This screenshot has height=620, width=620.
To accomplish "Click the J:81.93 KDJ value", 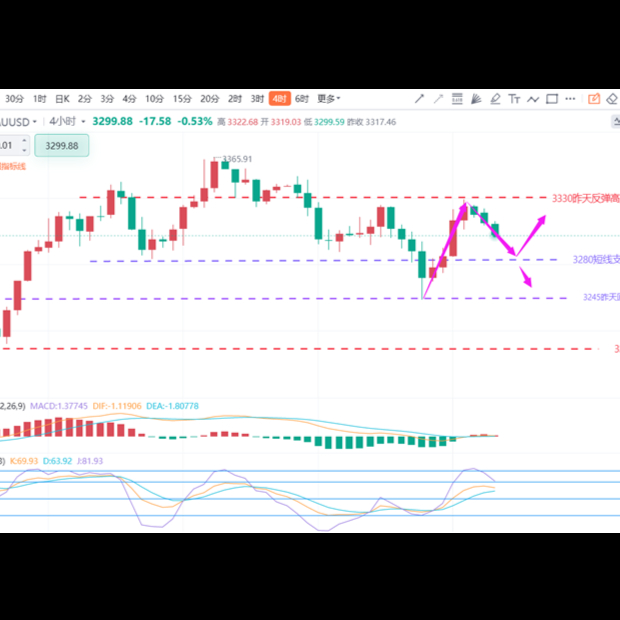I will pos(90,461).
